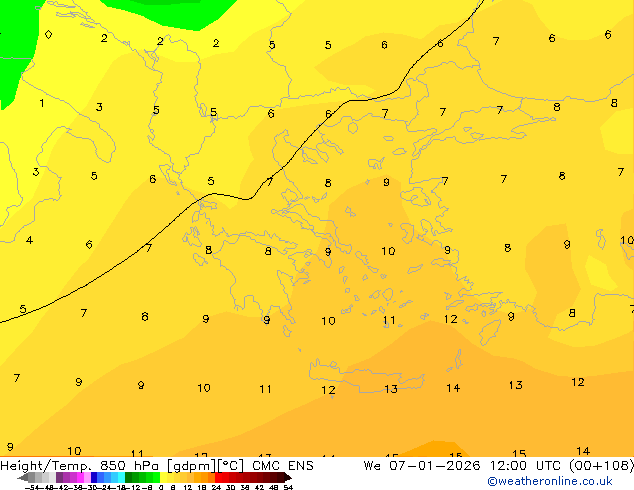Click the '4' temperature value on the map

29,240
